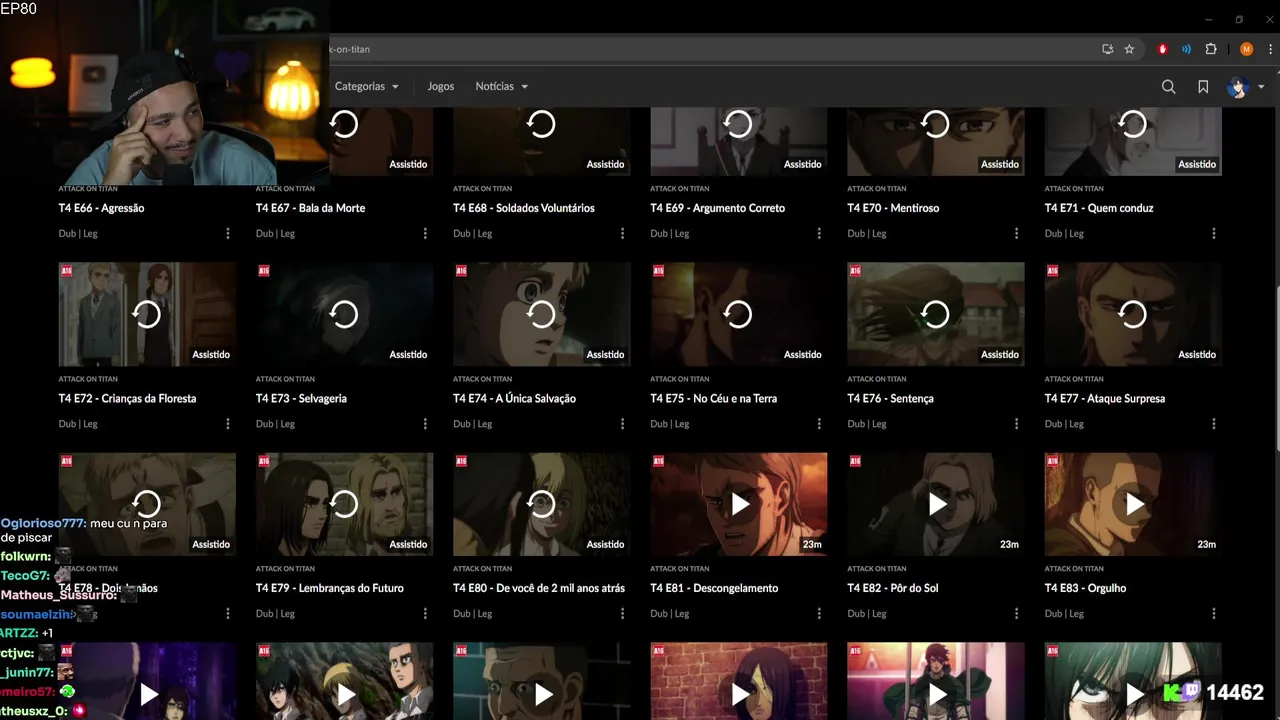Play bottom-row thumbnail below E81
1280x720 pixels.
pyautogui.click(x=738, y=693)
